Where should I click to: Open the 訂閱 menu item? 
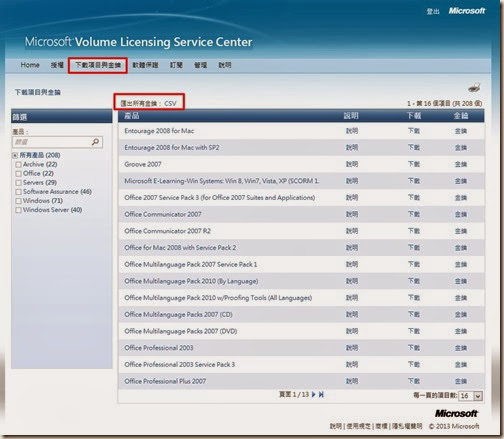(176, 65)
